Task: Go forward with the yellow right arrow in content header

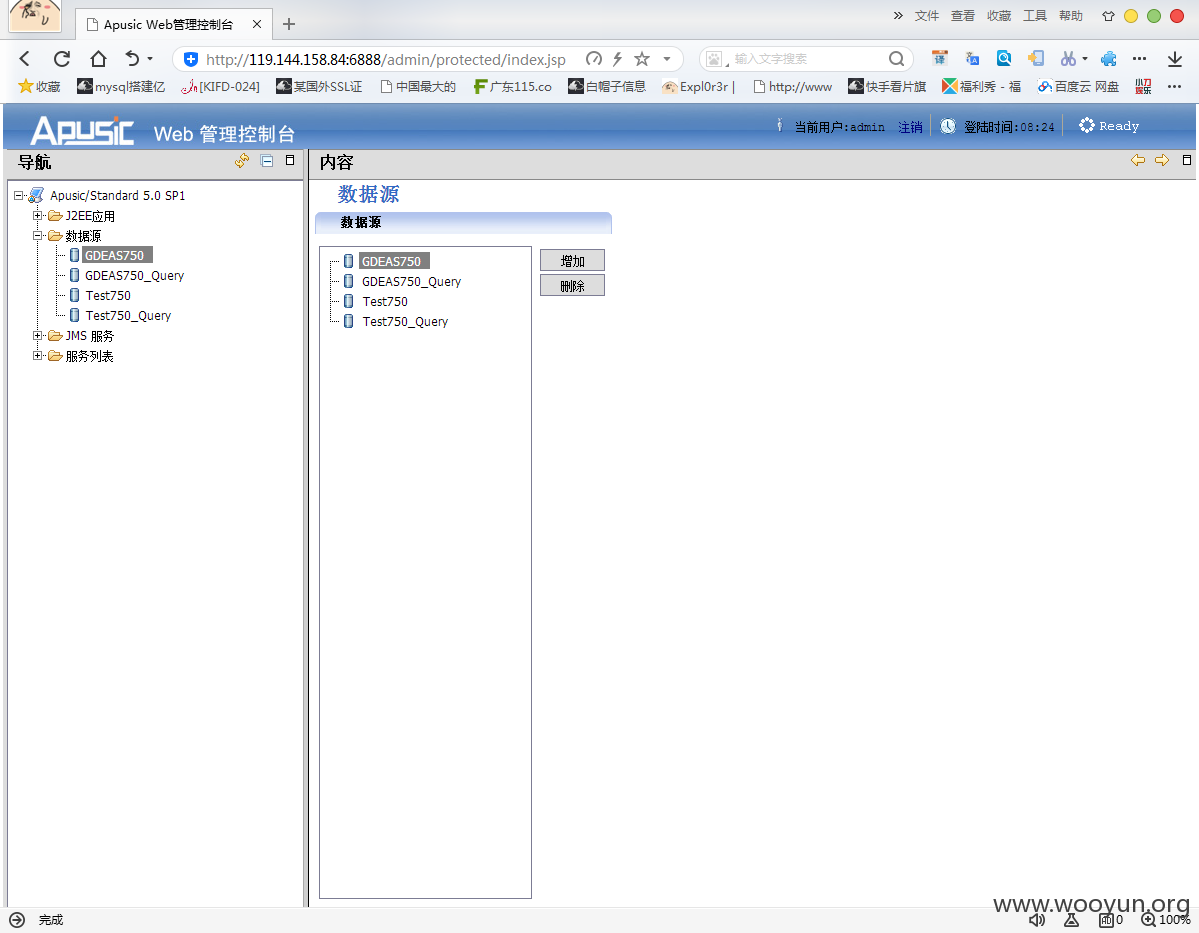Action: [1162, 160]
